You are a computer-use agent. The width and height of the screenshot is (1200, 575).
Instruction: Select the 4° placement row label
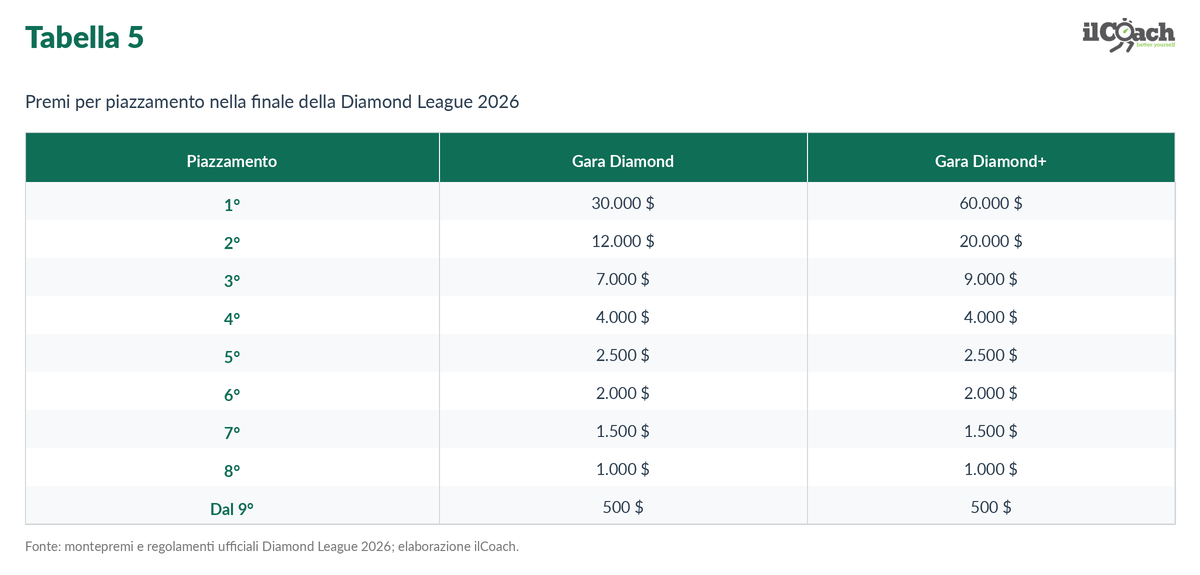[232, 318]
